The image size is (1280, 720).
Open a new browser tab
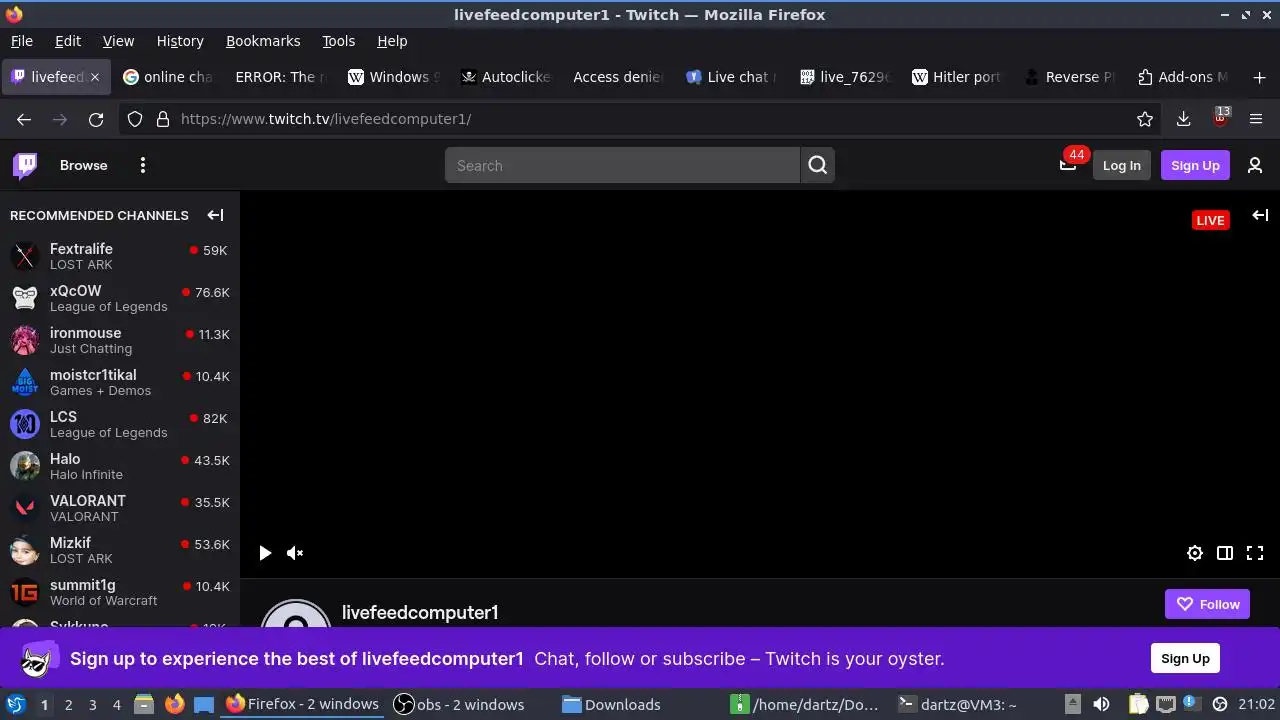click(x=1259, y=77)
